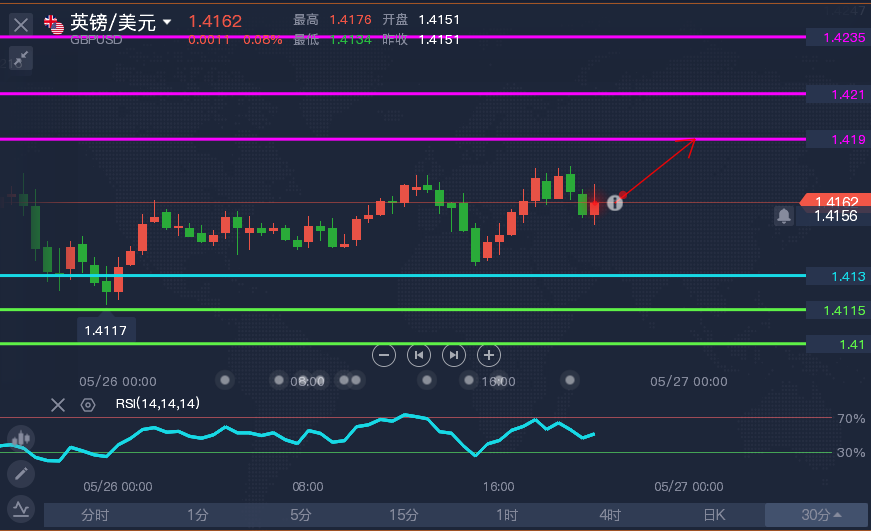Switch to 5分 timeframe tab
This screenshot has height=531, width=871.
tap(301, 515)
